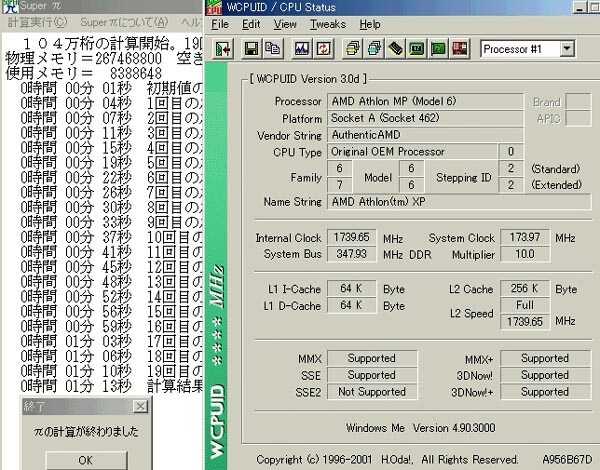
Task: Click the SSE Supported field
Action: point(372,375)
